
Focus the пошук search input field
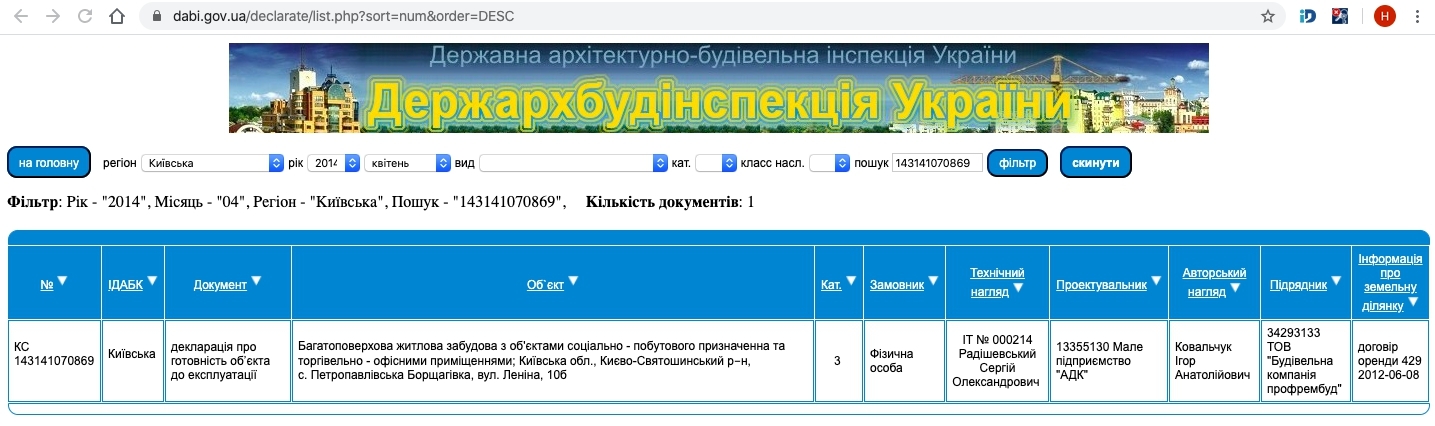(937, 163)
